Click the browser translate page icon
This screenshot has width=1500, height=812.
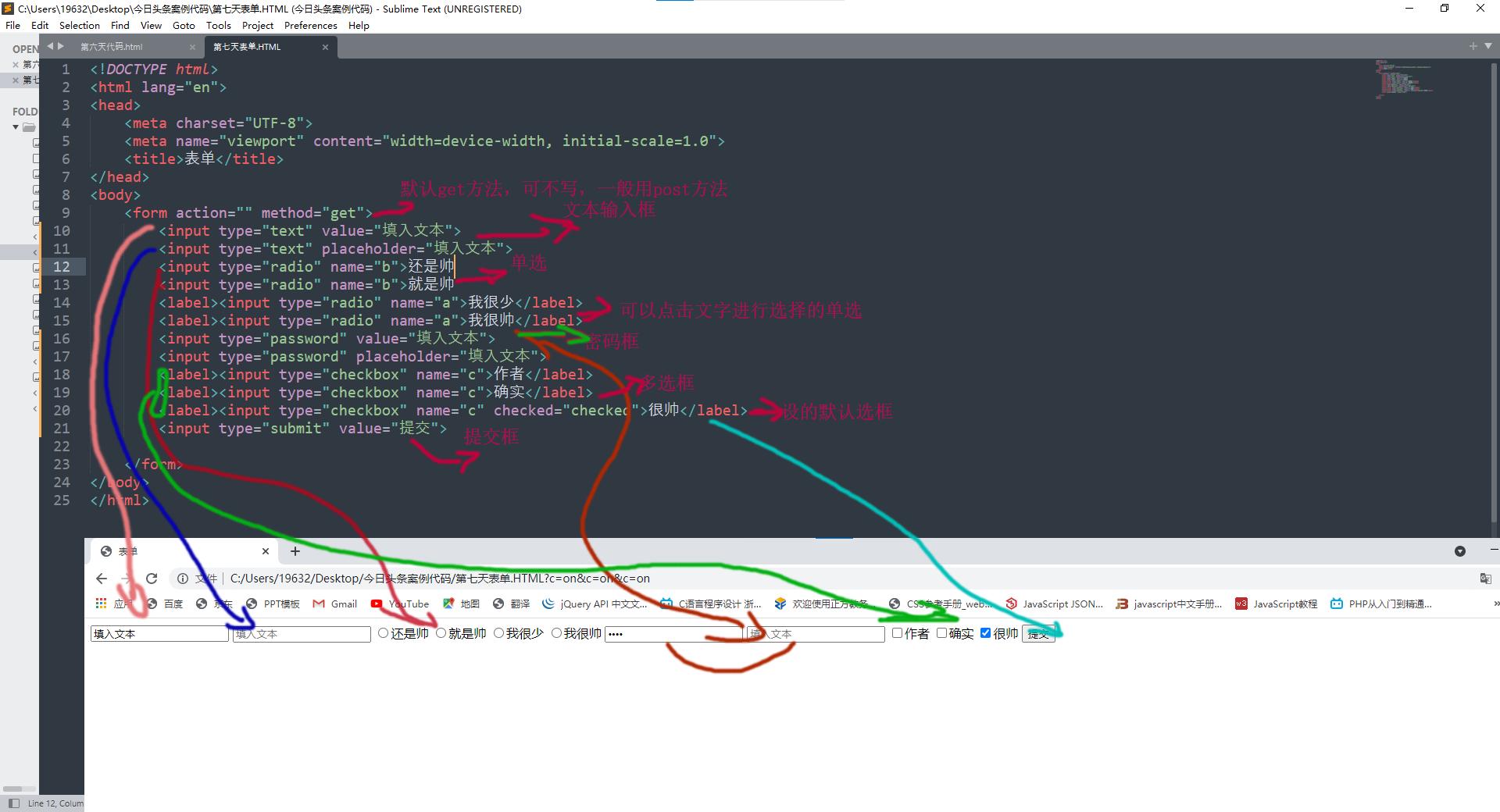pyautogui.click(x=1485, y=579)
